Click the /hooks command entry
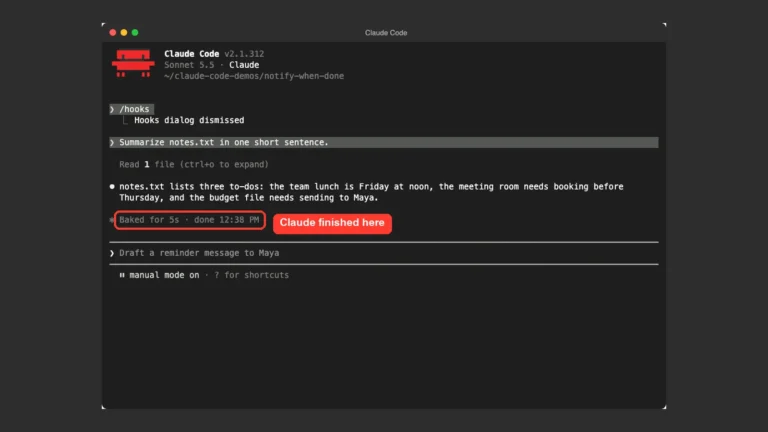The image size is (768, 432). click(131, 109)
